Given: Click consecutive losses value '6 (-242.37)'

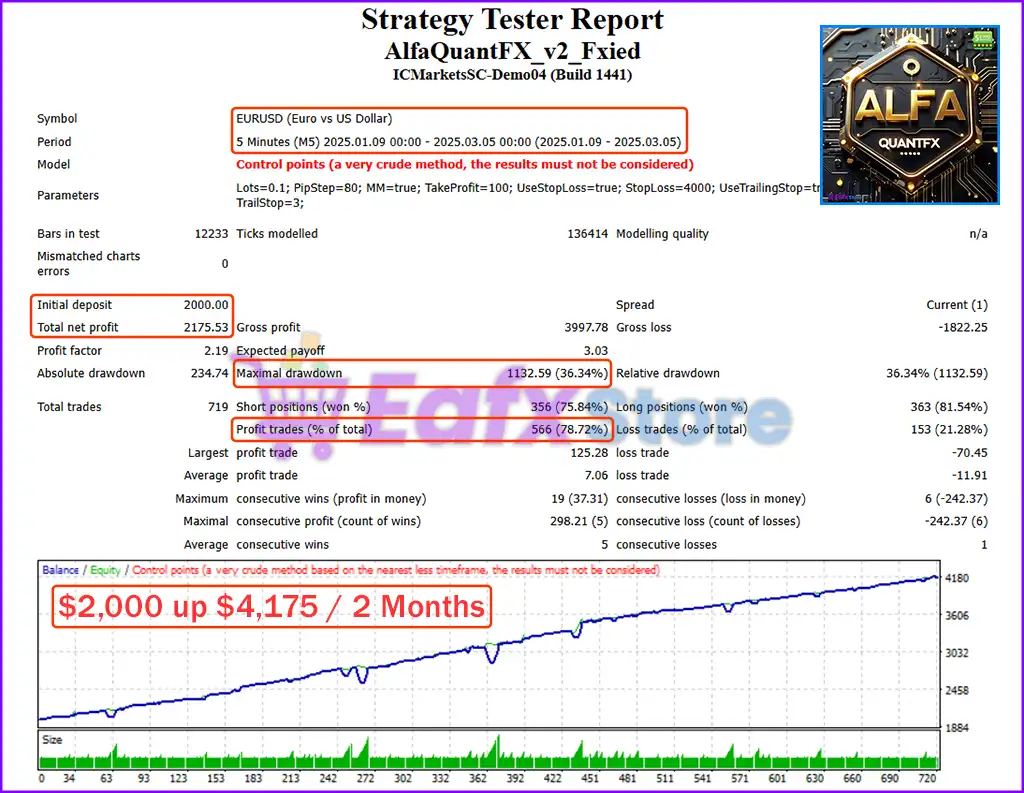Looking at the screenshot, I should click(x=956, y=499).
